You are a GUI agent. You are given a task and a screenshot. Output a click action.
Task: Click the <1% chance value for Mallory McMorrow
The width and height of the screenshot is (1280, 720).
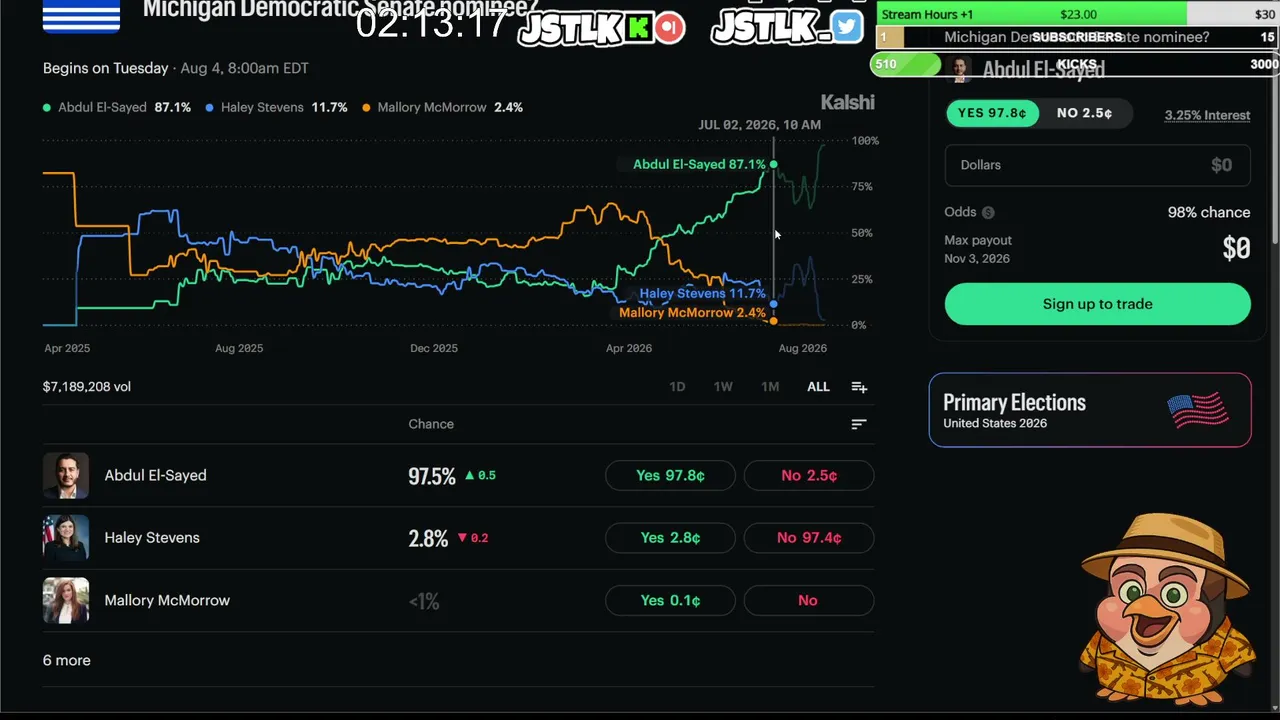coord(424,601)
